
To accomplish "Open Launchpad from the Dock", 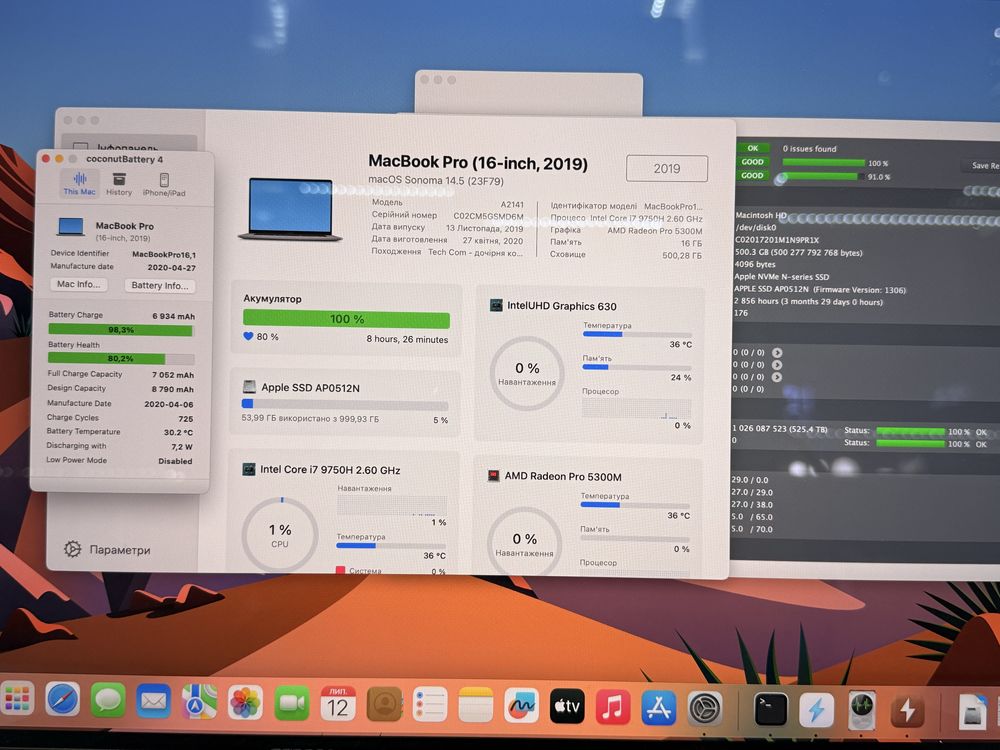I will pyautogui.click(x=17, y=700).
